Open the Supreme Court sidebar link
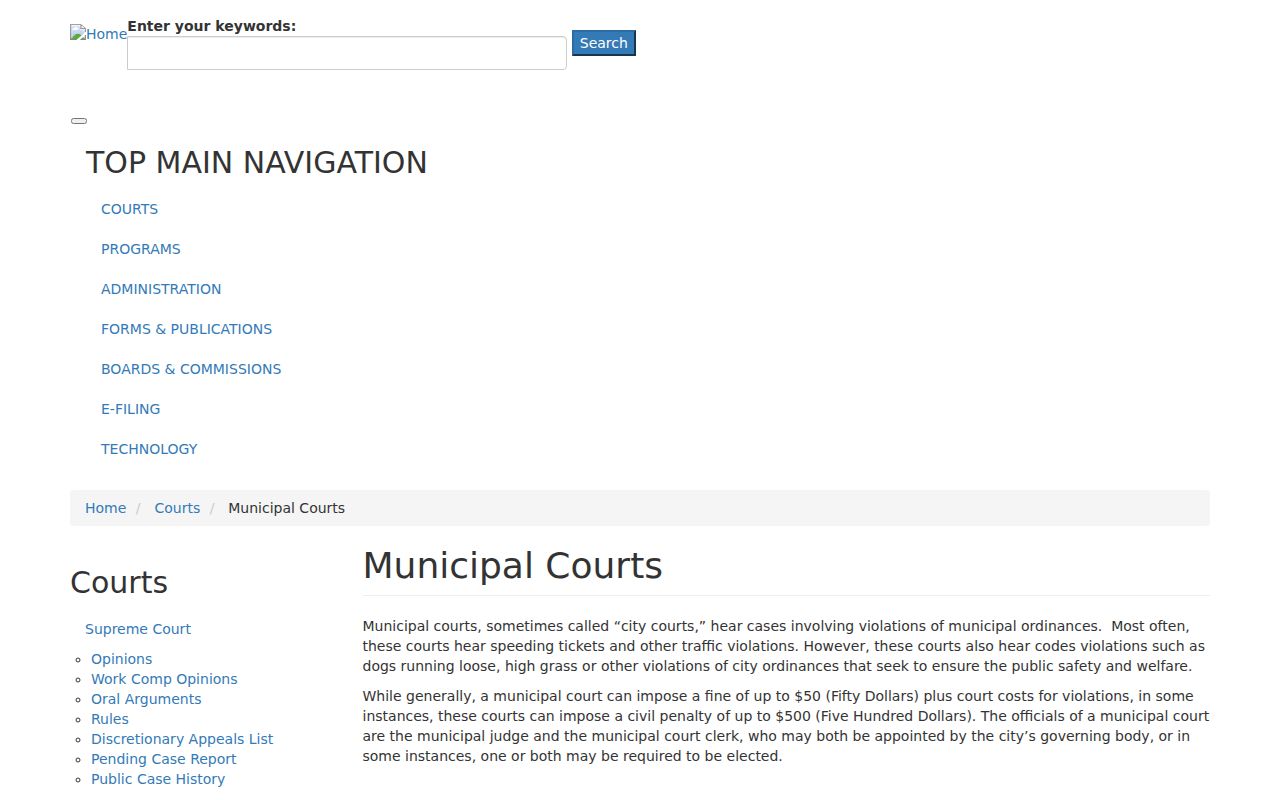The width and height of the screenshot is (1280, 800). 138,629
